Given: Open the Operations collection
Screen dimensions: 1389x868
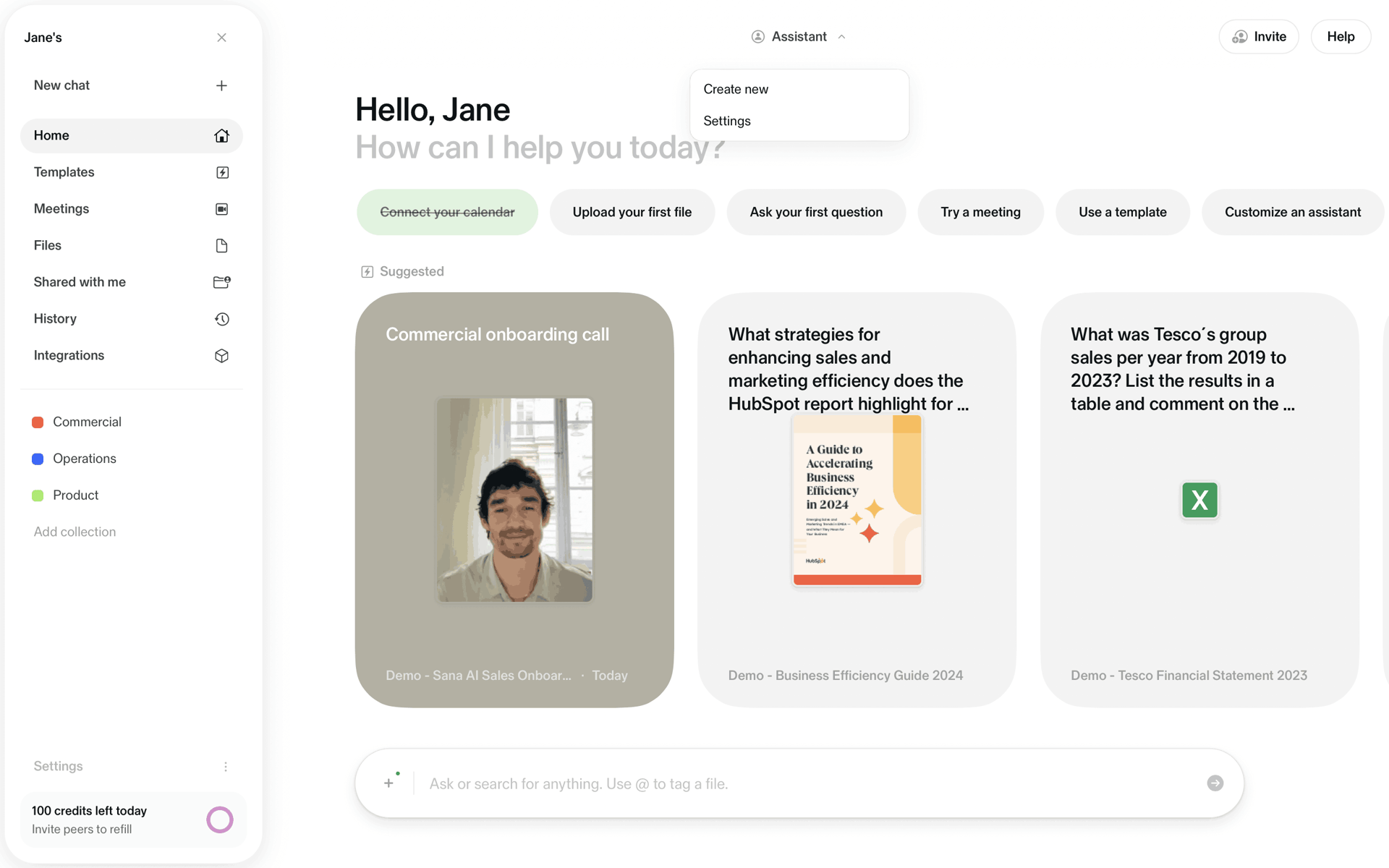Looking at the screenshot, I should [x=132, y=459].
